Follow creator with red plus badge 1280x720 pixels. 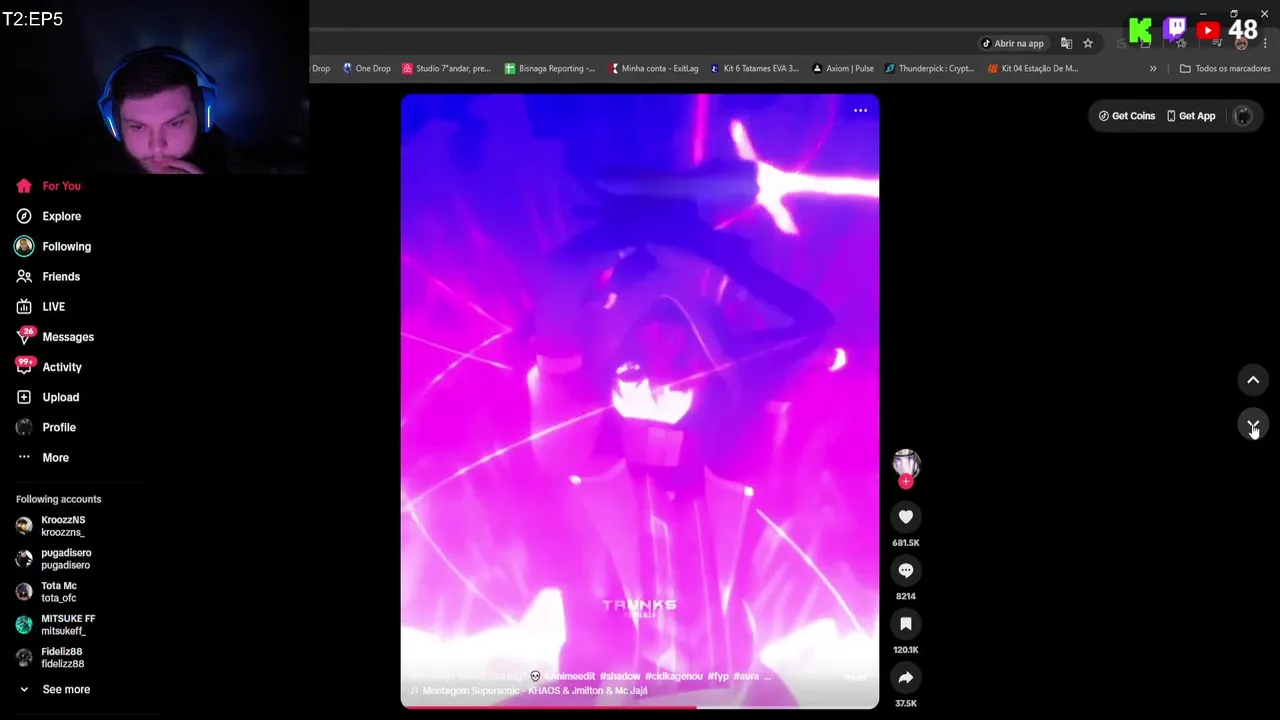coord(905,482)
